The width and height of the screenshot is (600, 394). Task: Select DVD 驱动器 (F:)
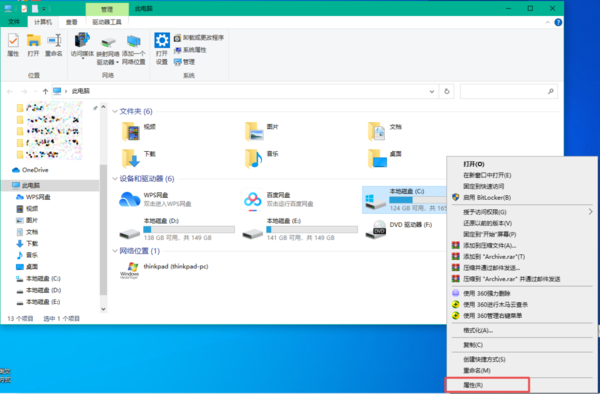(399, 229)
